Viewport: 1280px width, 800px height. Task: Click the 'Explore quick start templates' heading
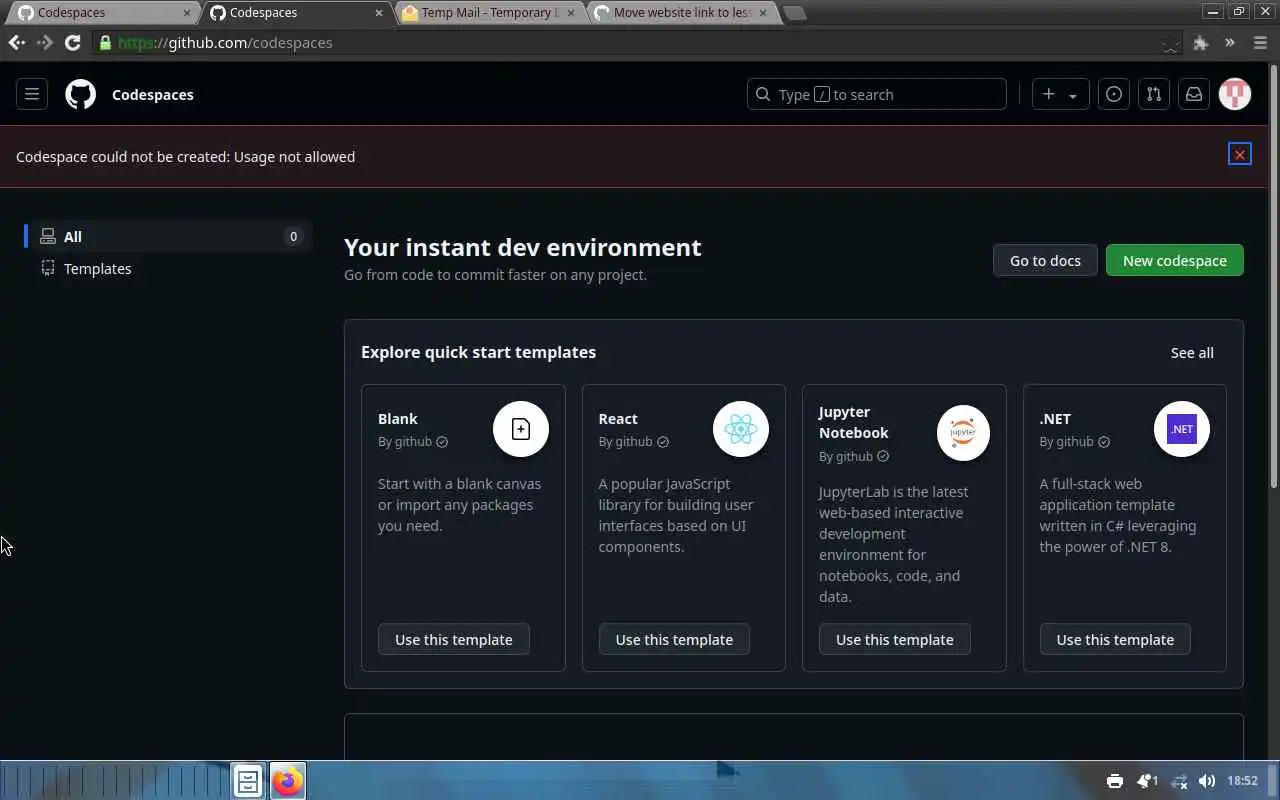478,352
